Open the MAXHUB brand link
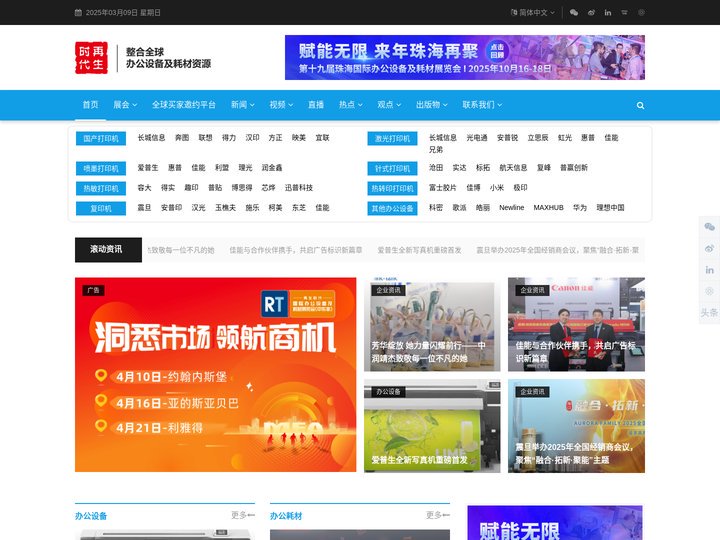This screenshot has width=720, height=540. click(548, 208)
